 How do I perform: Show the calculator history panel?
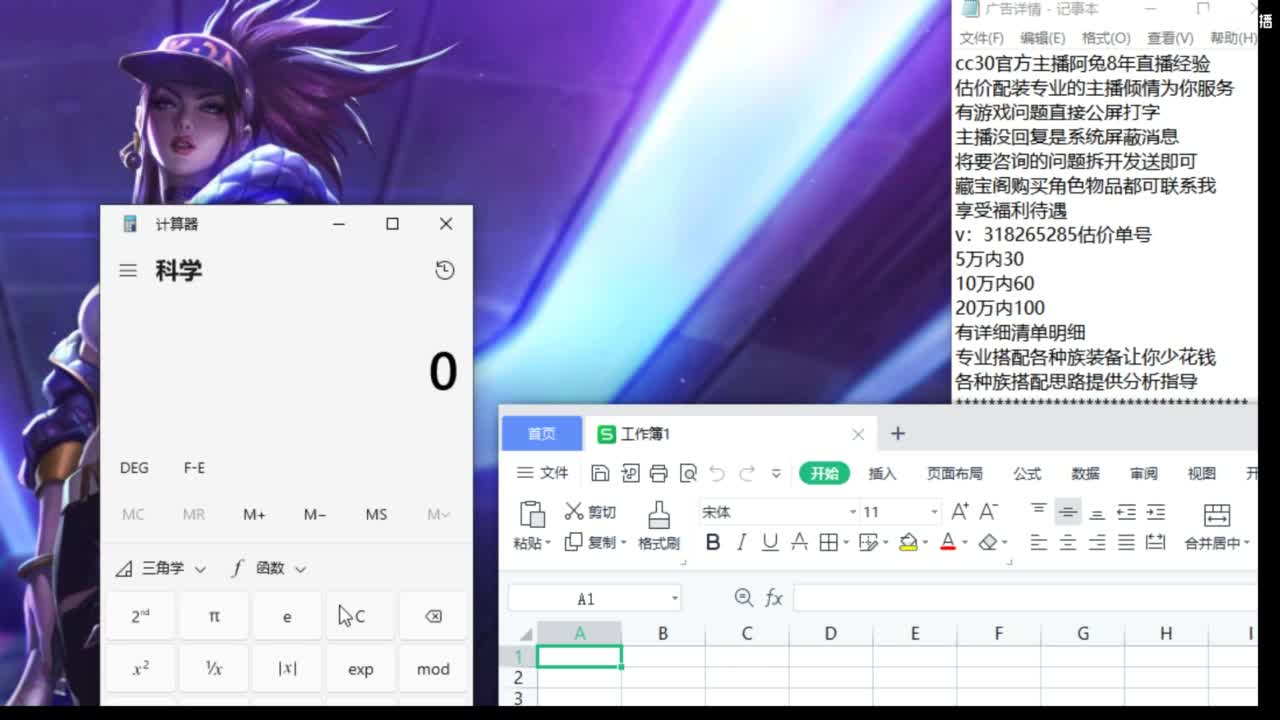(x=445, y=271)
